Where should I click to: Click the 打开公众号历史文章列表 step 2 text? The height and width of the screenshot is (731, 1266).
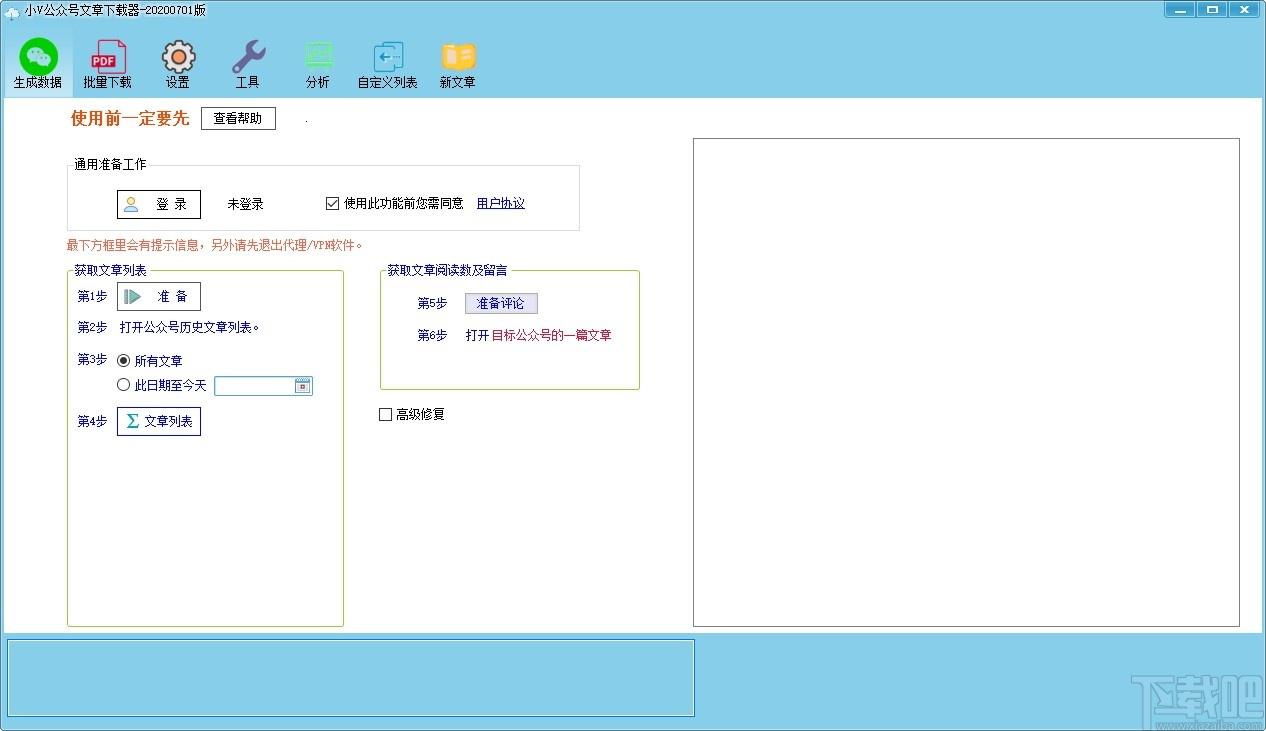(x=190, y=327)
